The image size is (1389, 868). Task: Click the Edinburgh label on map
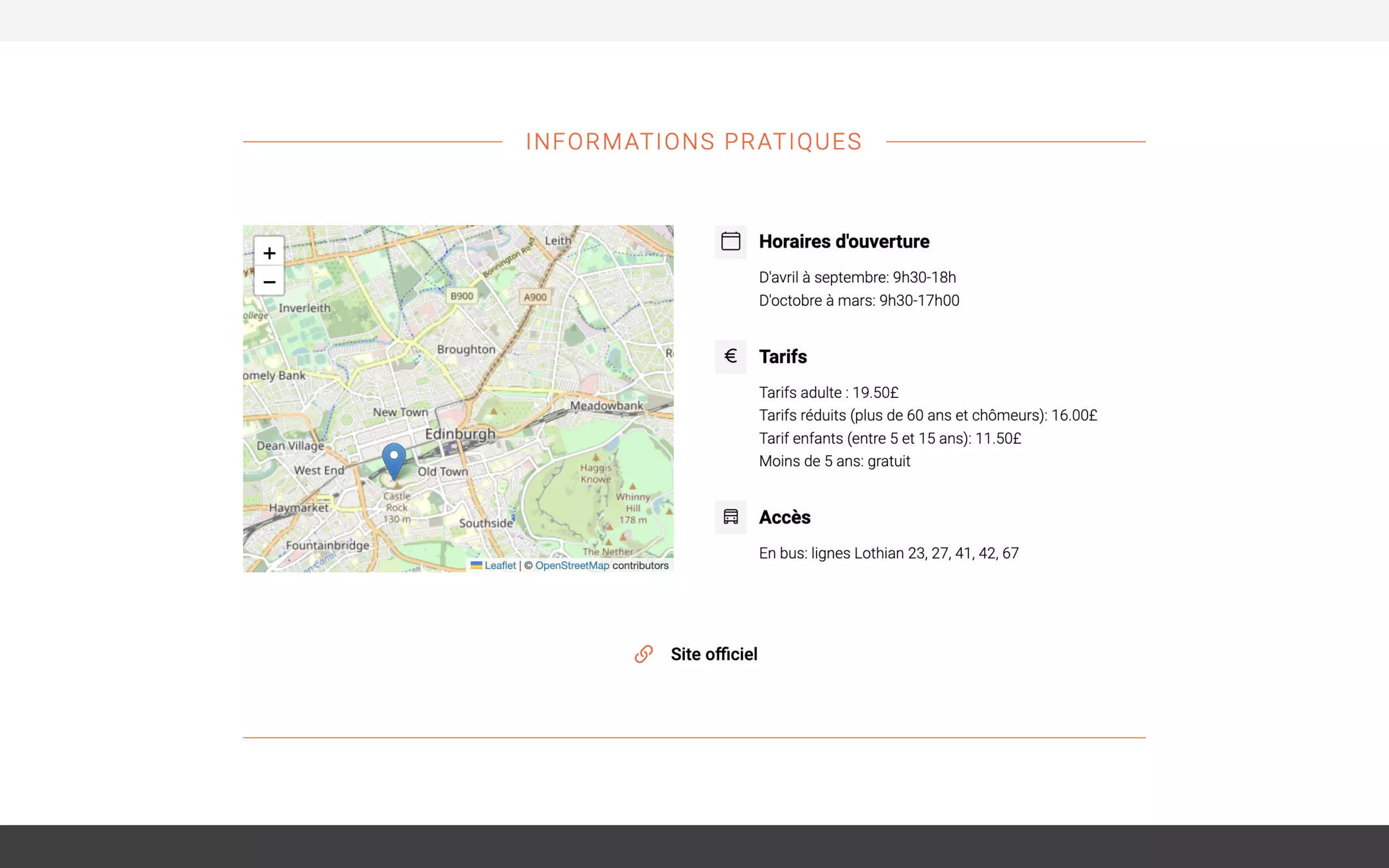pyautogui.click(x=460, y=434)
